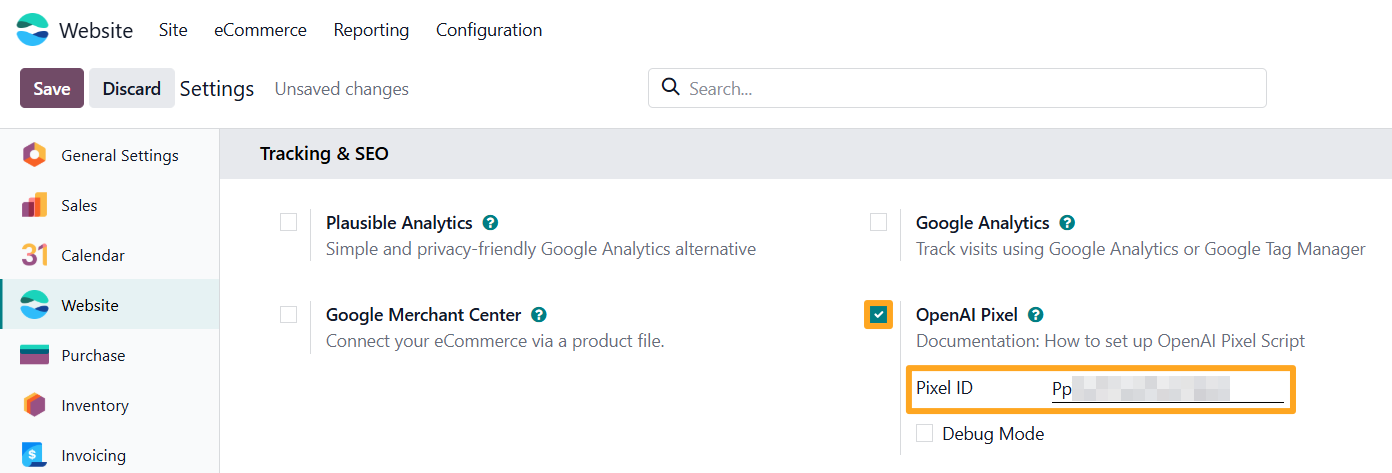Open the Reporting menu

tap(371, 30)
